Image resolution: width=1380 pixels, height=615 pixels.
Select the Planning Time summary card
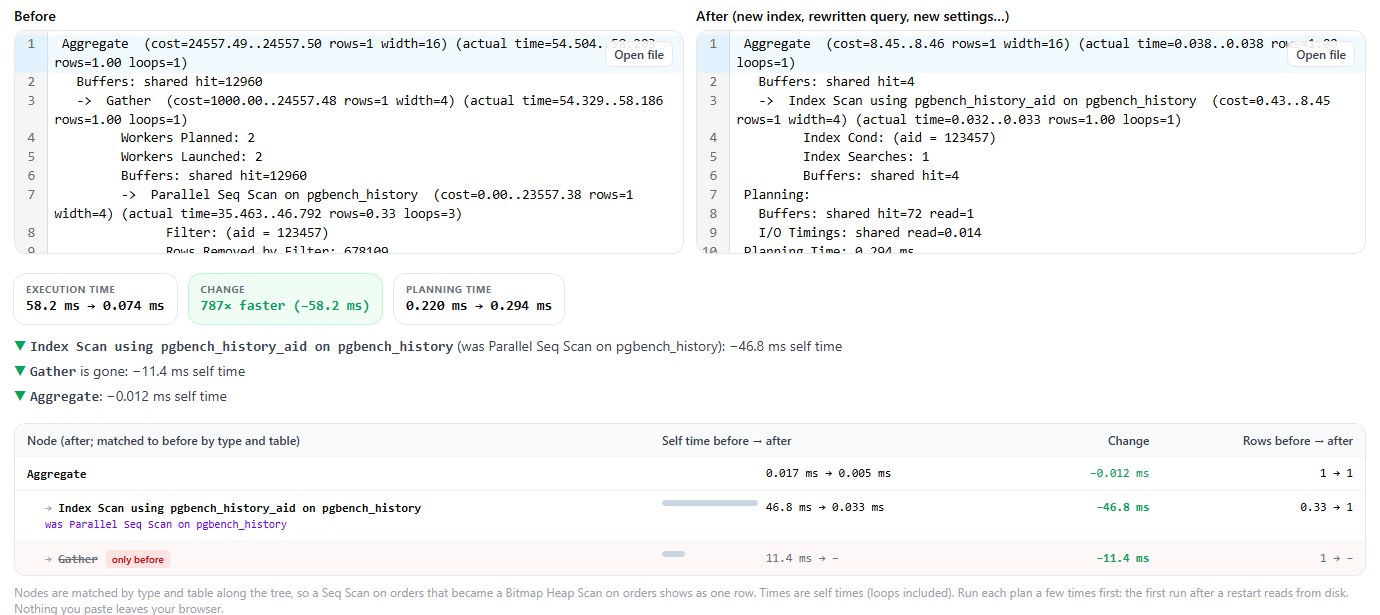(x=479, y=299)
